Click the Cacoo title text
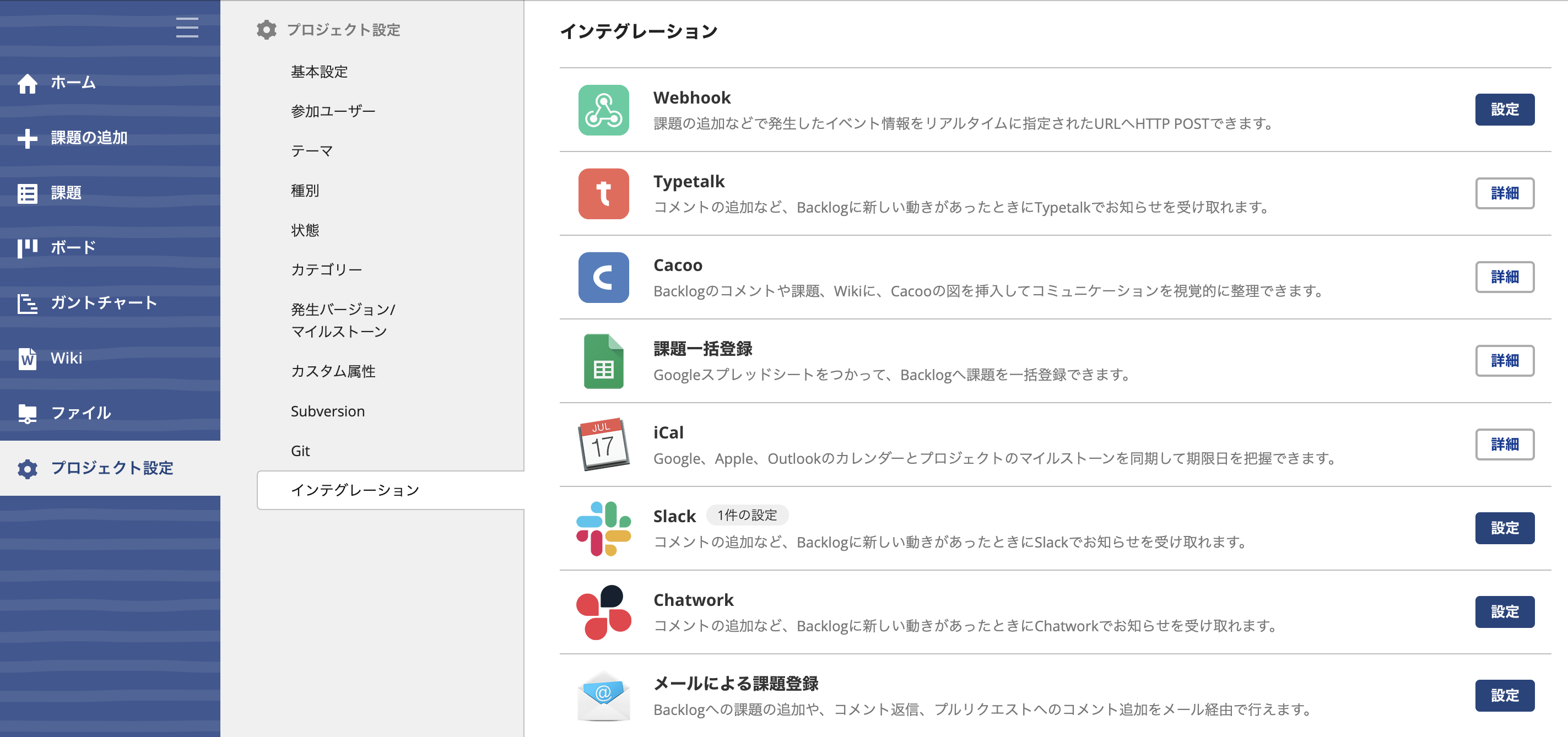Screen dimensions: 1568x737 [678, 265]
